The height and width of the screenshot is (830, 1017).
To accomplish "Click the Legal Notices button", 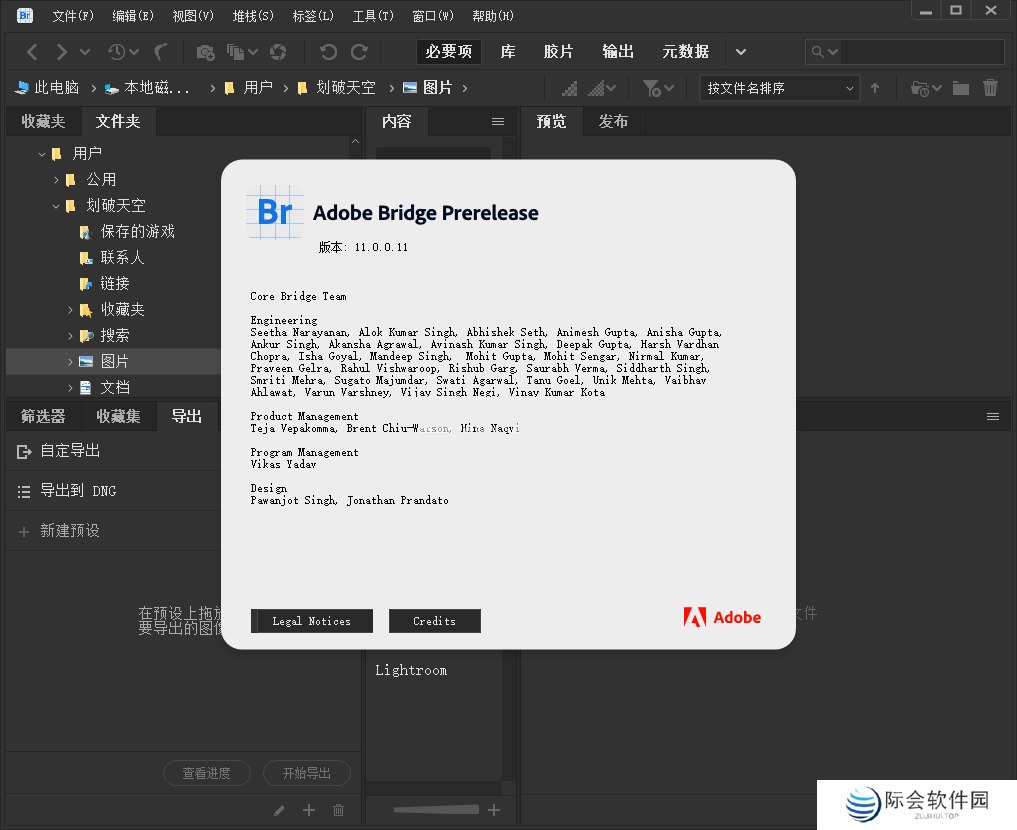I will pos(311,621).
